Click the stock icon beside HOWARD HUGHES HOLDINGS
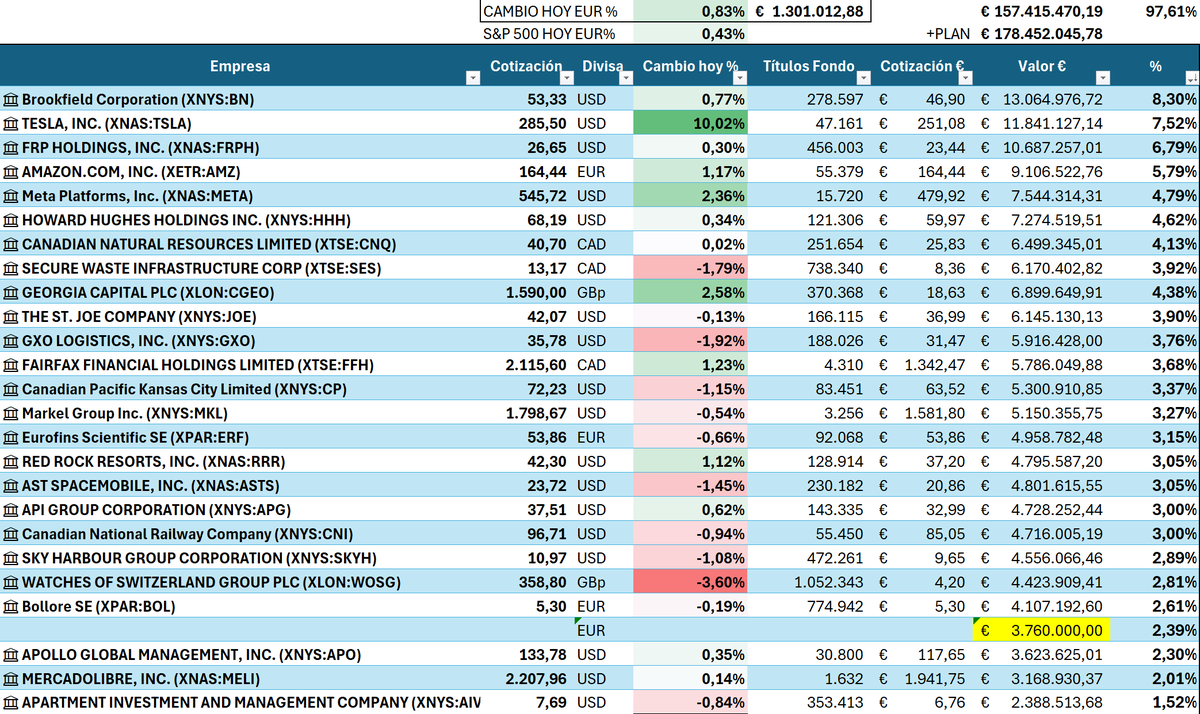Image resolution: width=1200 pixels, height=714 pixels. [11, 220]
